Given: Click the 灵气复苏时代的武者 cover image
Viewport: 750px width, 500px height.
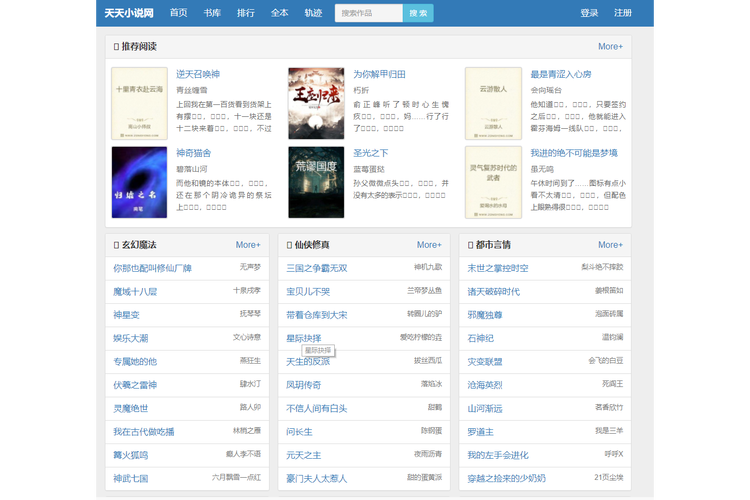Looking at the screenshot, I should (493, 182).
